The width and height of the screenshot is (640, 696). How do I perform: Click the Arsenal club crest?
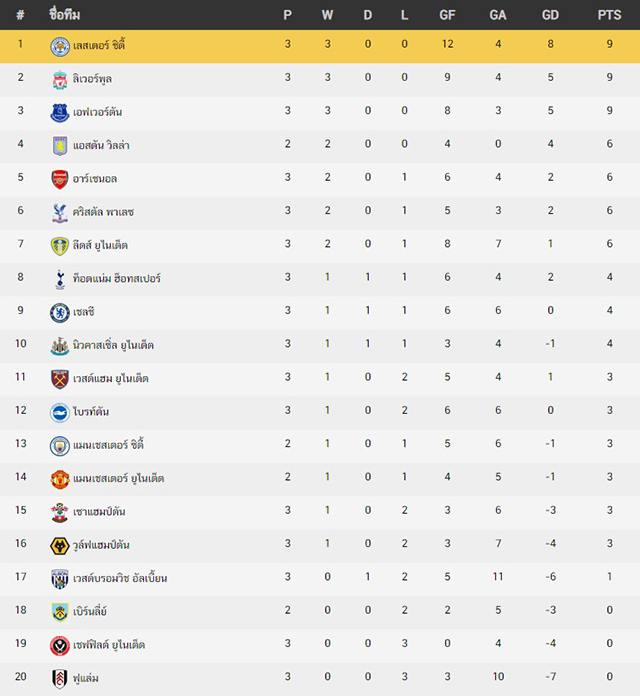tap(59, 179)
